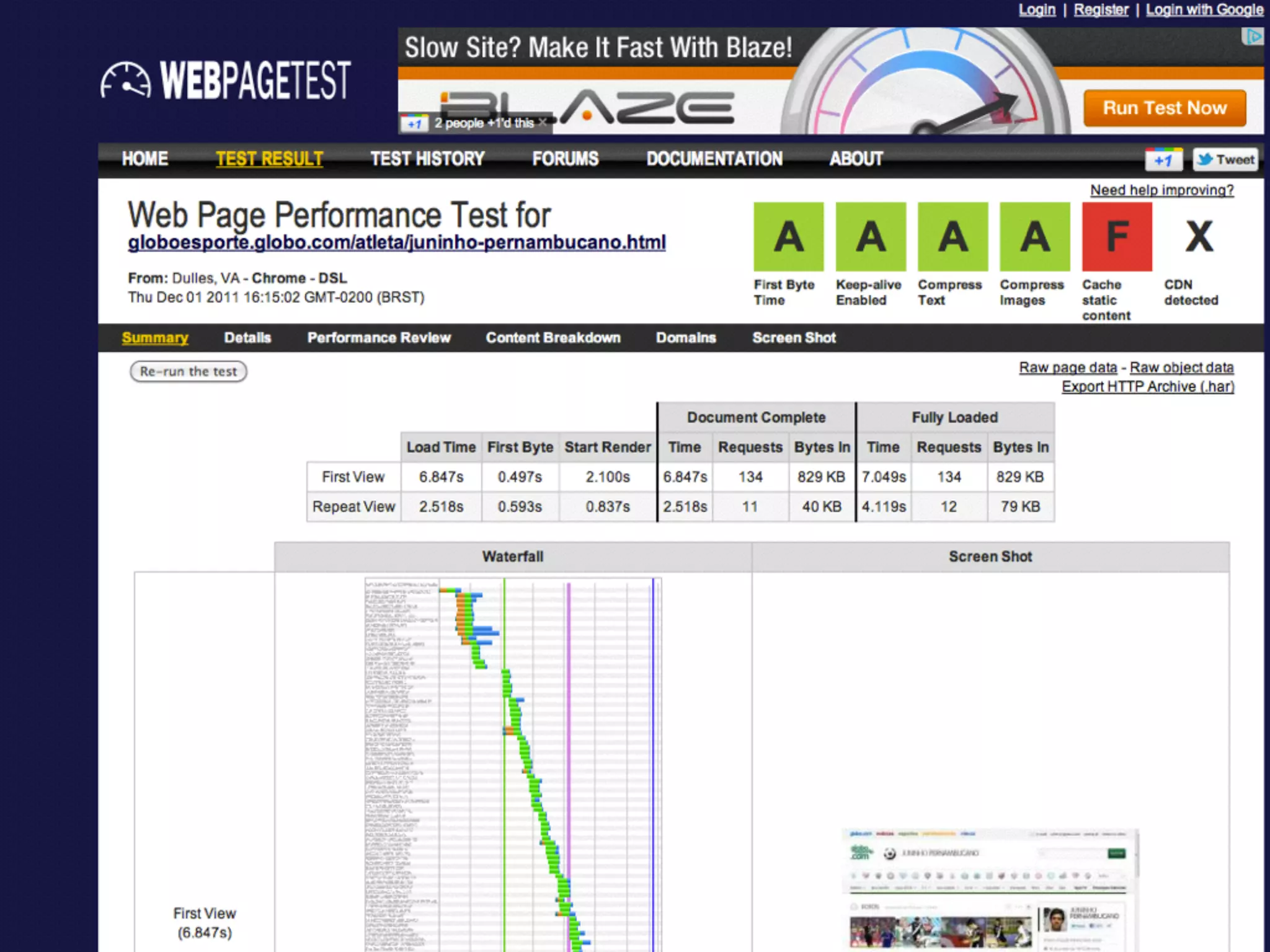Switch to the Details tab
Screen dimensions: 1270x952
247,338
